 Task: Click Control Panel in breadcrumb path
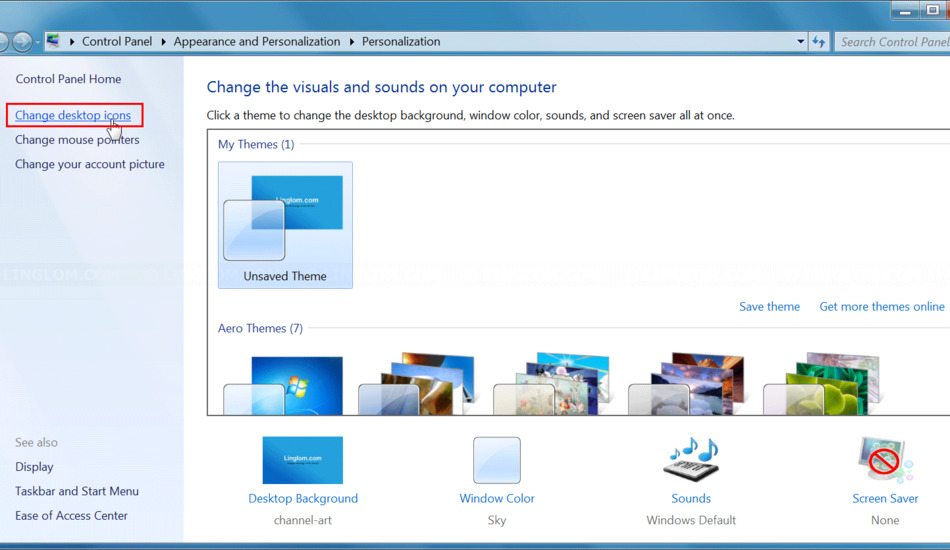(117, 42)
